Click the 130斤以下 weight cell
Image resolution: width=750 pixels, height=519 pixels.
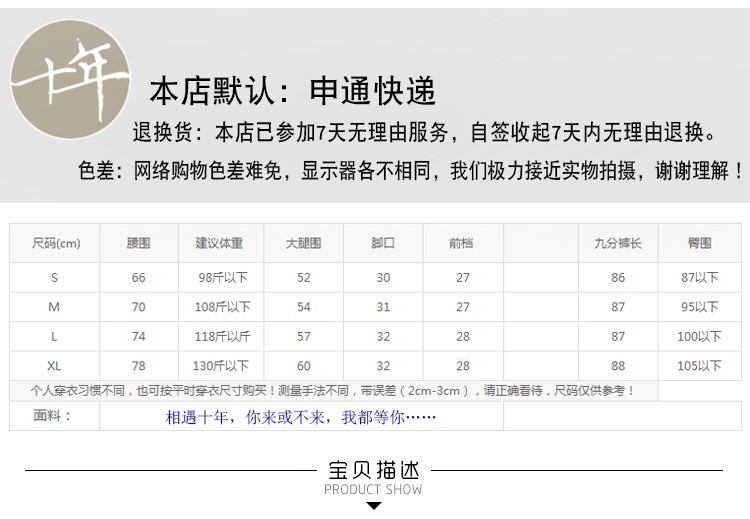coord(221,366)
